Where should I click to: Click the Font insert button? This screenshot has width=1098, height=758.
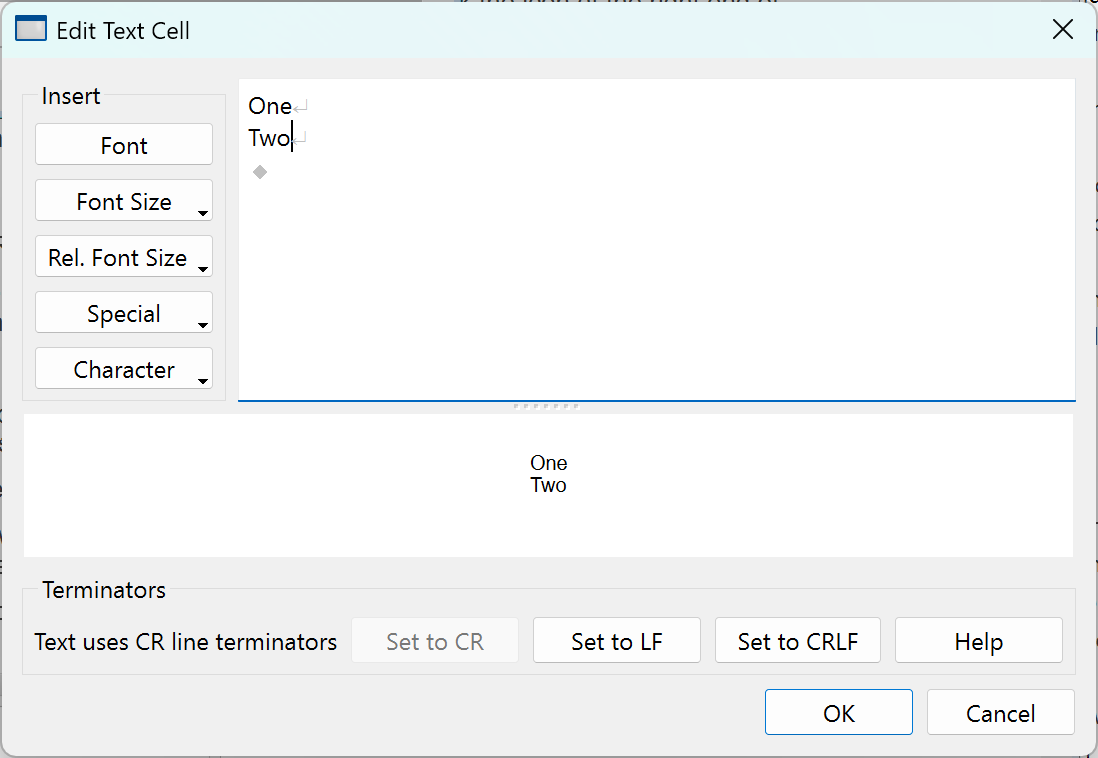coord(124,145)
